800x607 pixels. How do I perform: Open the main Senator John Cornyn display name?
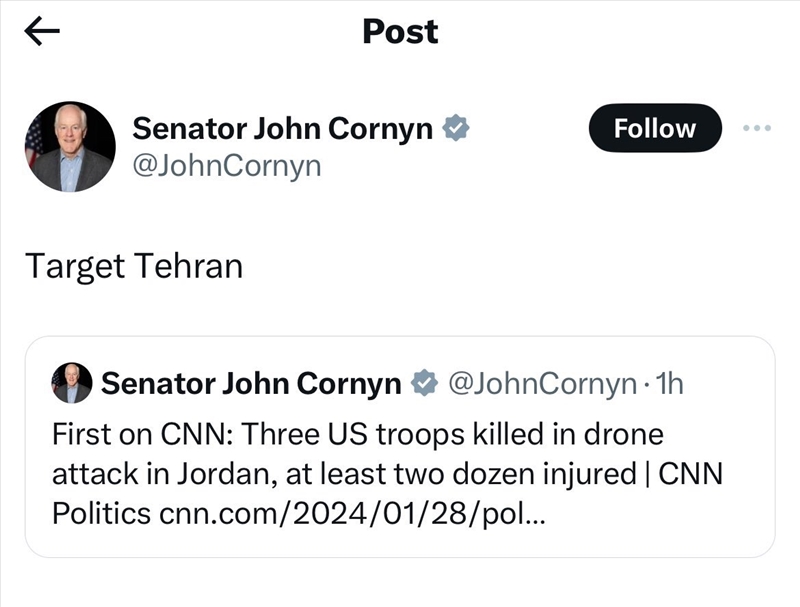click(x=282, y=128)
